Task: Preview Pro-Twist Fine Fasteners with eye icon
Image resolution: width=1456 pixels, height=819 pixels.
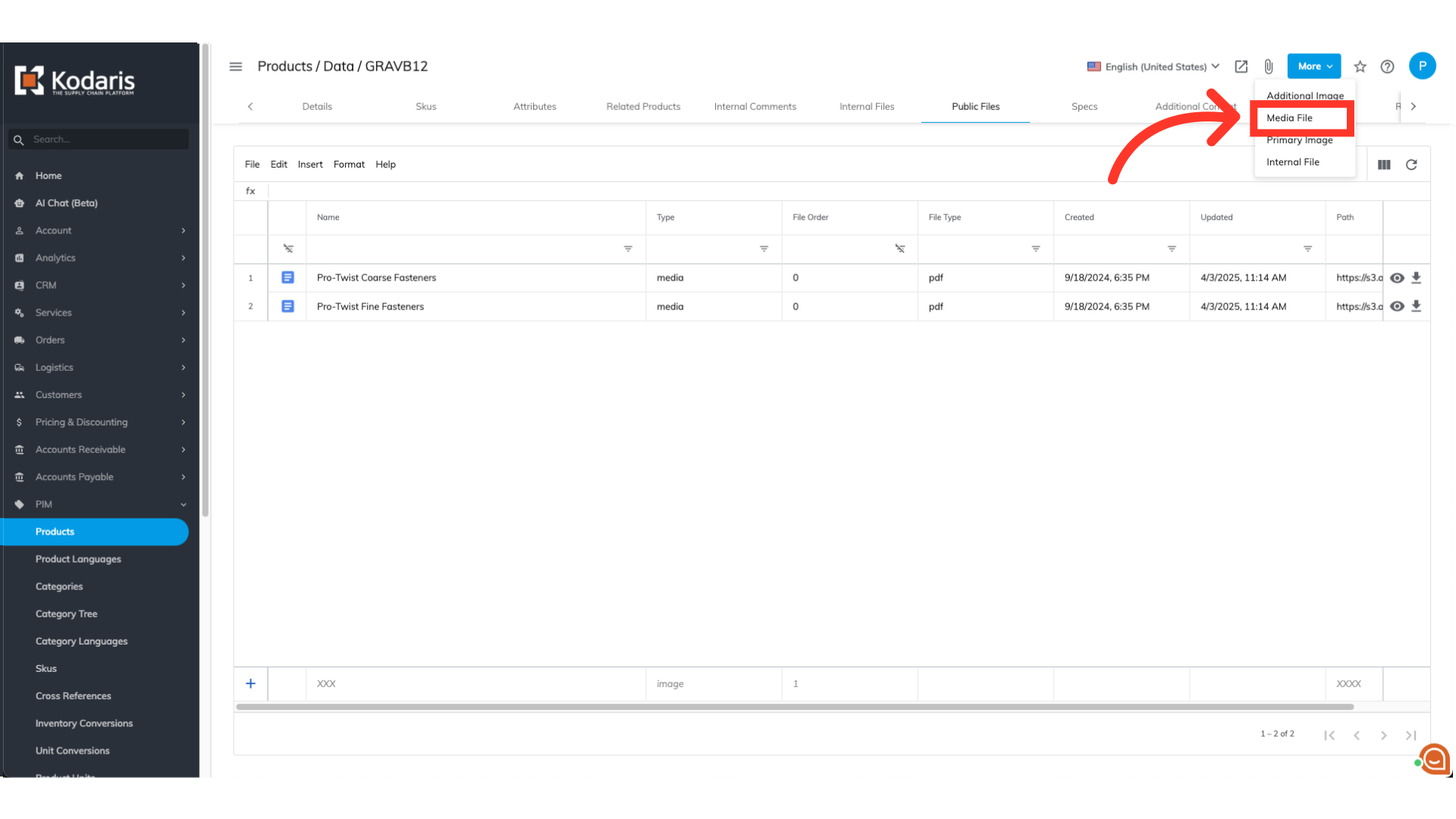Action: [x=1397, y=306]
